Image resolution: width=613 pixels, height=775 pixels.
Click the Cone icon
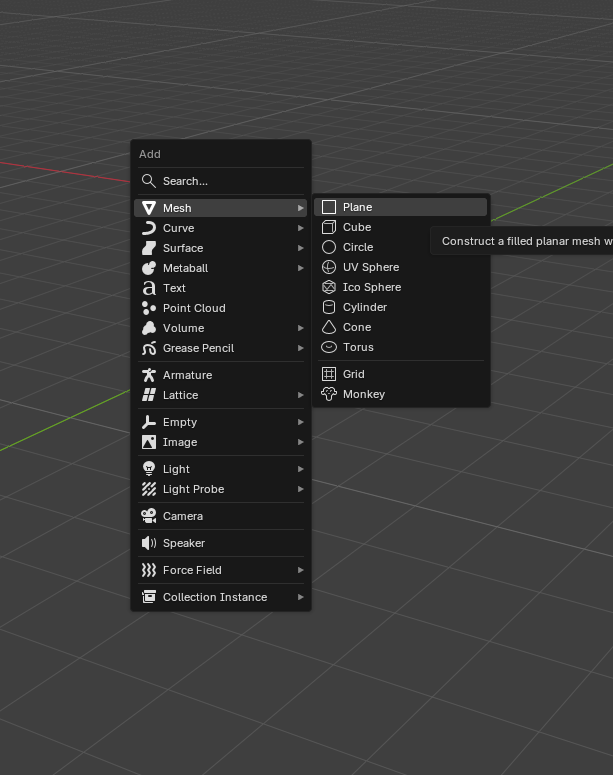click(329, 327)
